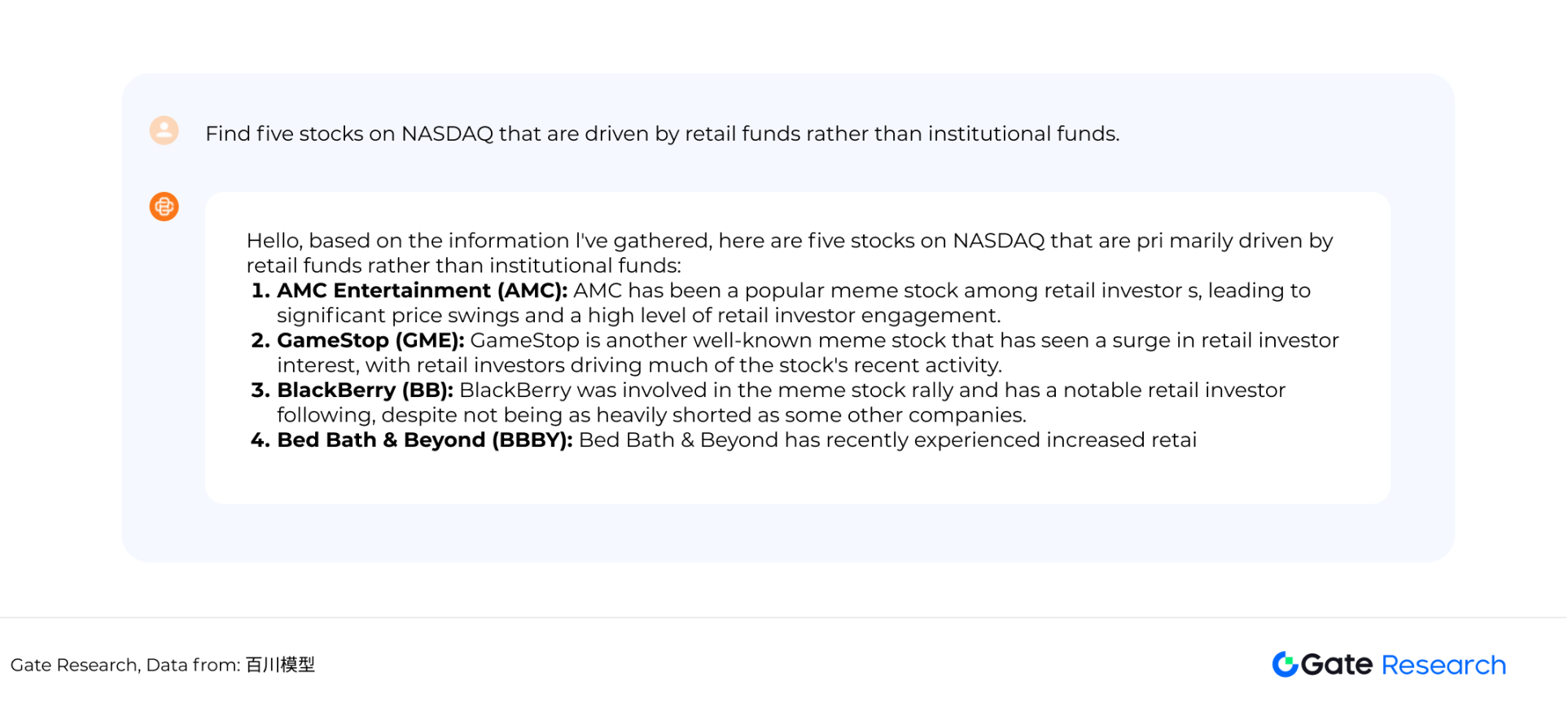Click the bold Gate wordmark

tap(1337, 665)
